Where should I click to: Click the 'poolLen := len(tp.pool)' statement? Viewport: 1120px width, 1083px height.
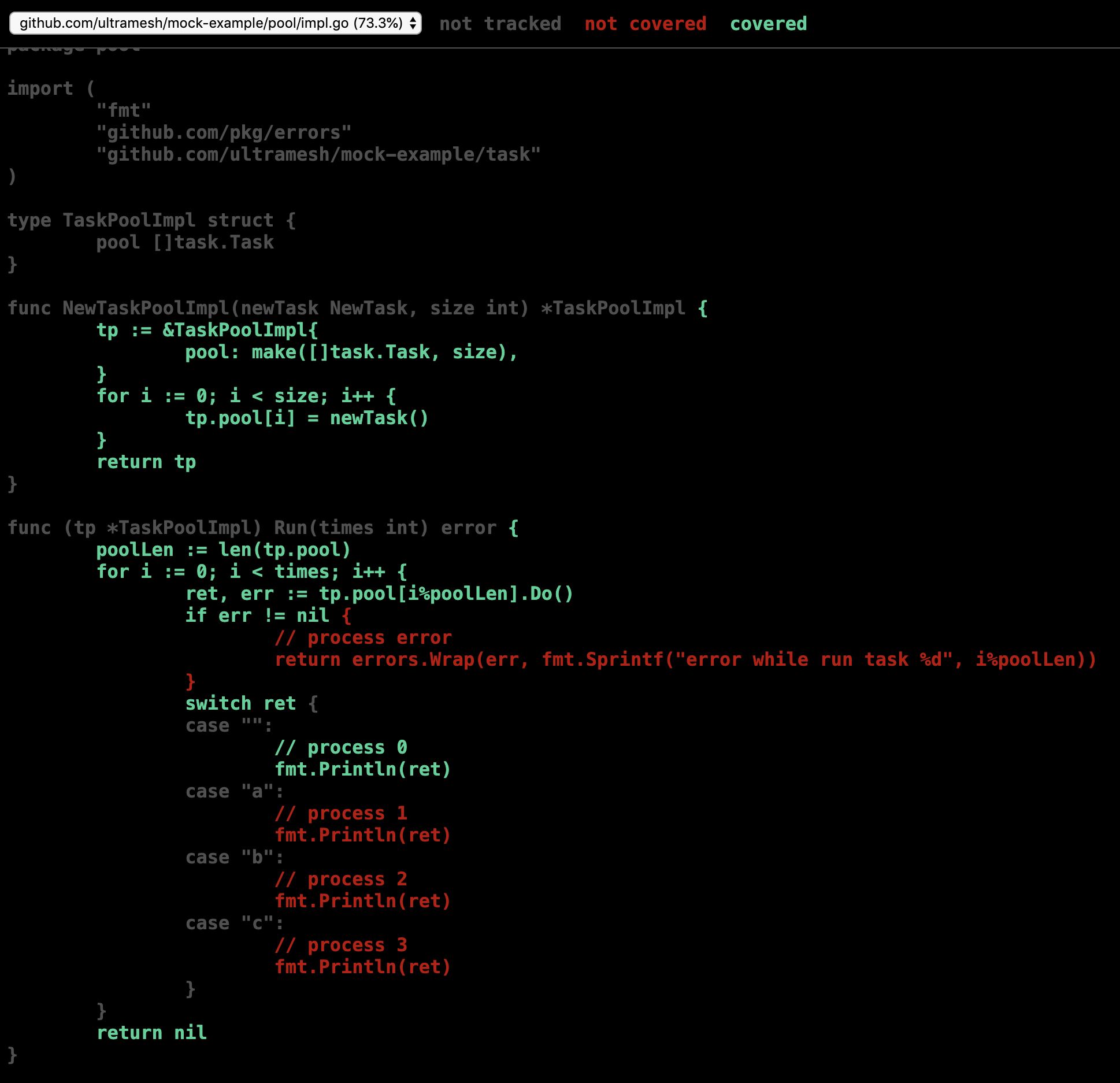coord(223,550)
